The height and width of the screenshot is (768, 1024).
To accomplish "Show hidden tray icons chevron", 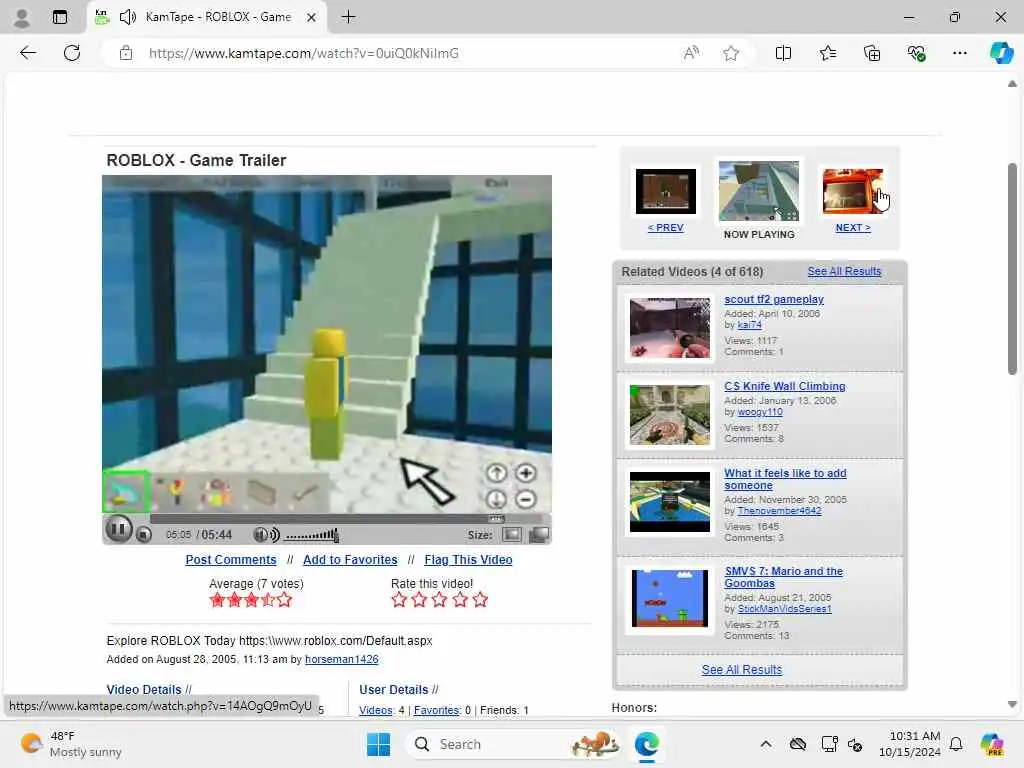I will tap(765, 744).
